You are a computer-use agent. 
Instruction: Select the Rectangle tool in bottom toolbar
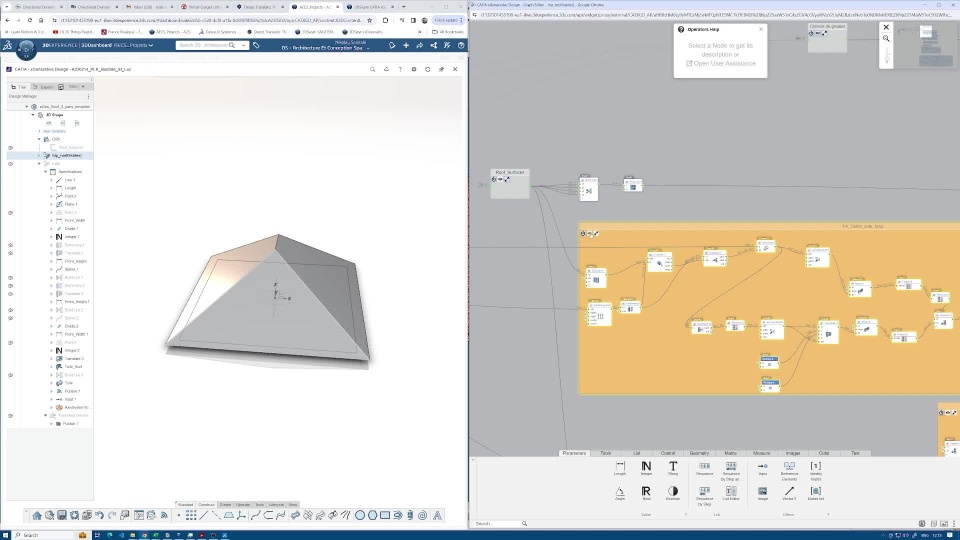384,516
